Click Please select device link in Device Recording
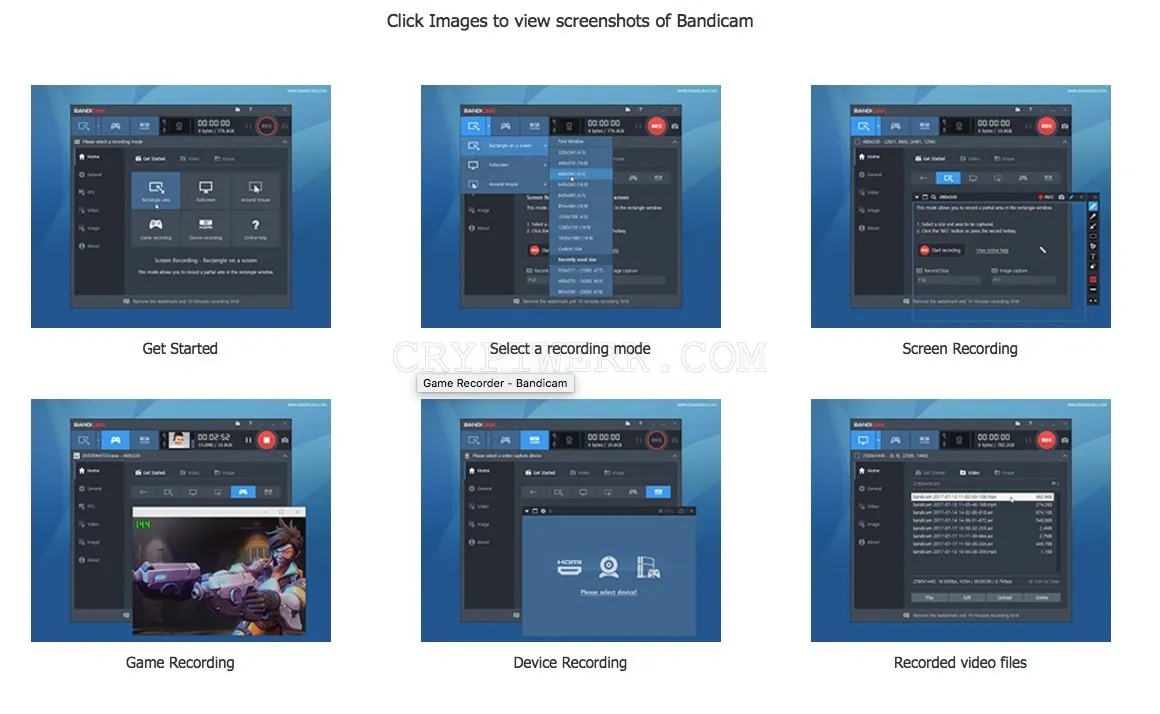This screenshot has width=1160, height=714. (x=609, y=592)
